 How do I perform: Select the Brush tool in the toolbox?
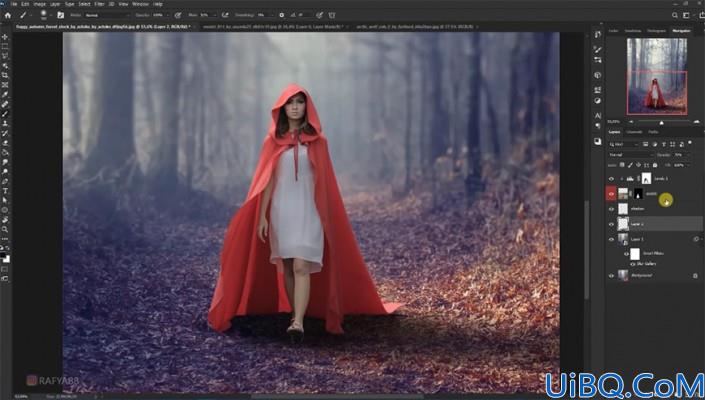[x=5, y=114]
